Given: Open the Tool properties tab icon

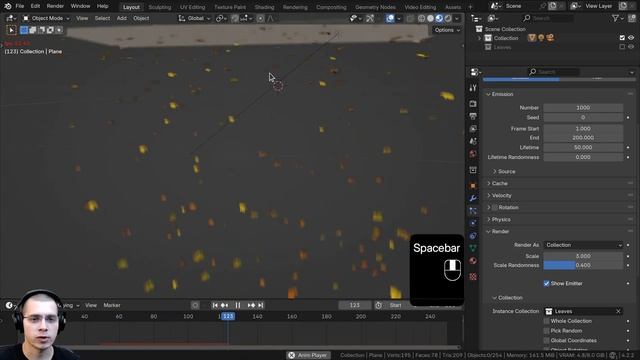Looking at the screenshot, I should (x=473, y=88).
